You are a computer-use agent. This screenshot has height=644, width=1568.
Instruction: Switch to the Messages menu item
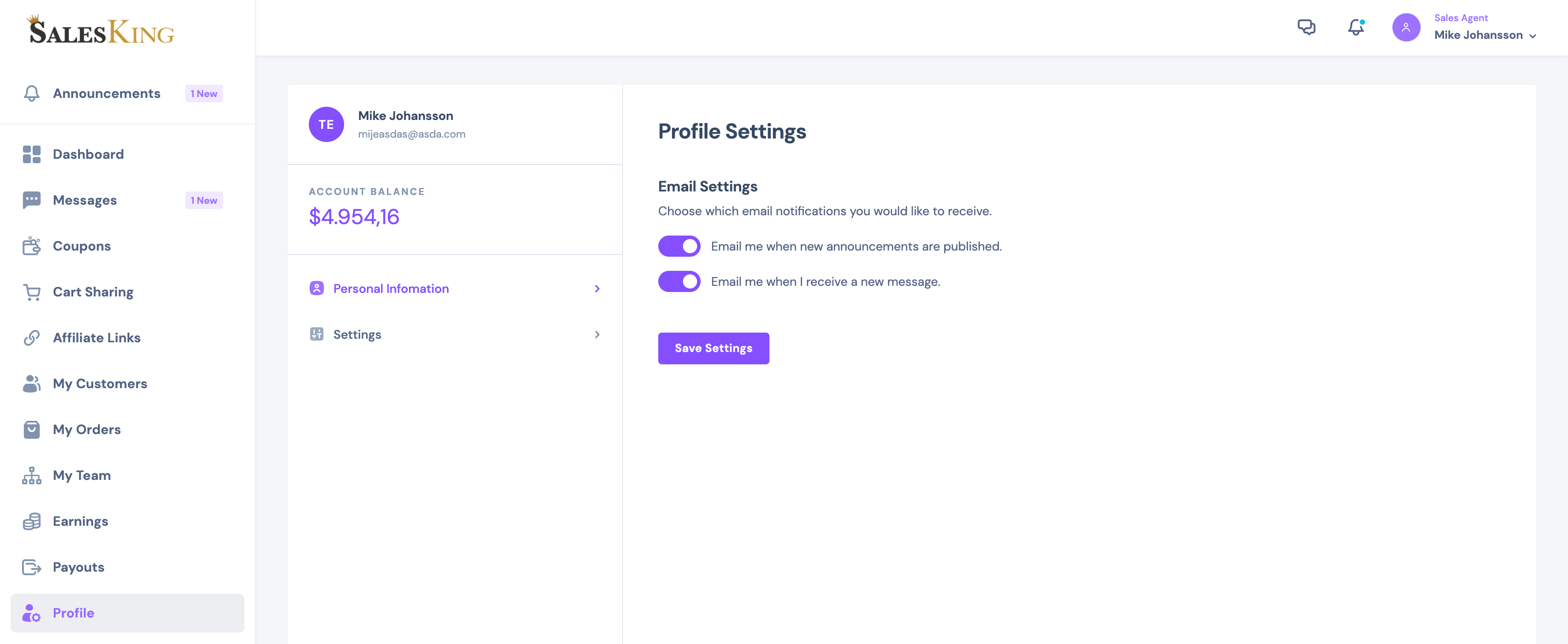[85, 200]
